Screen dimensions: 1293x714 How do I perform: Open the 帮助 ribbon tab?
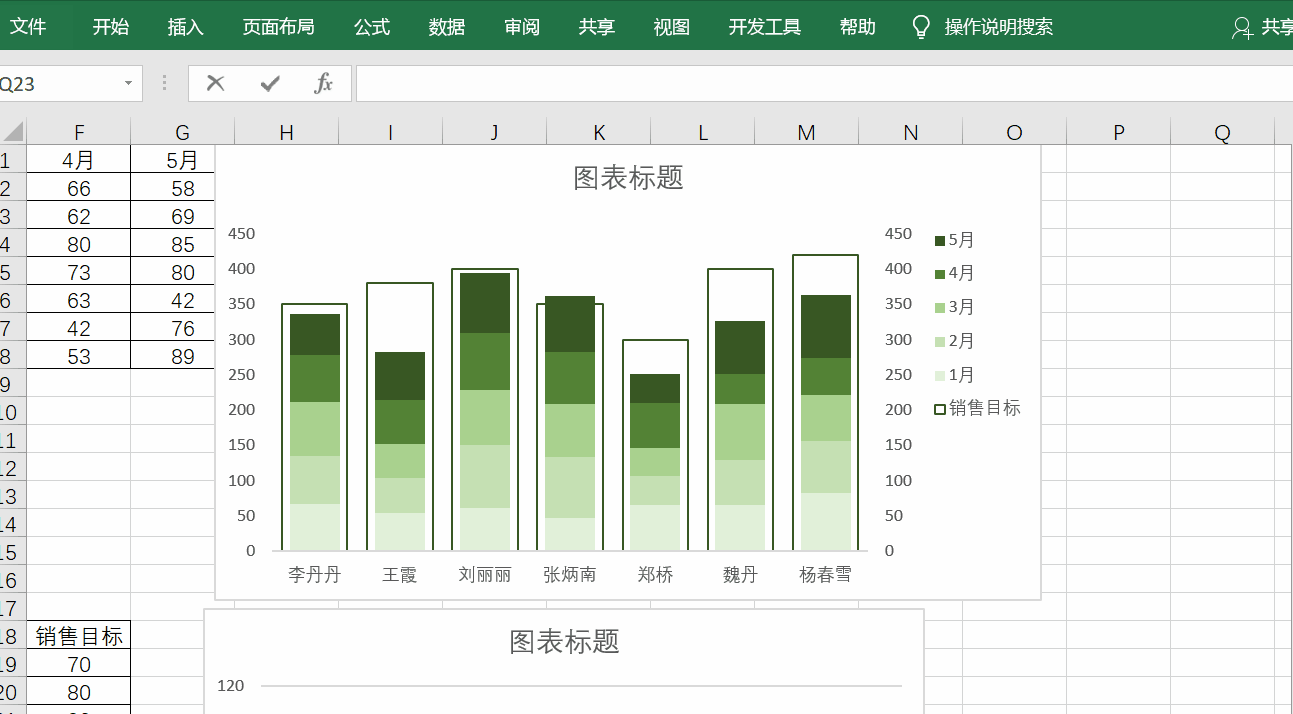[858, 27]
